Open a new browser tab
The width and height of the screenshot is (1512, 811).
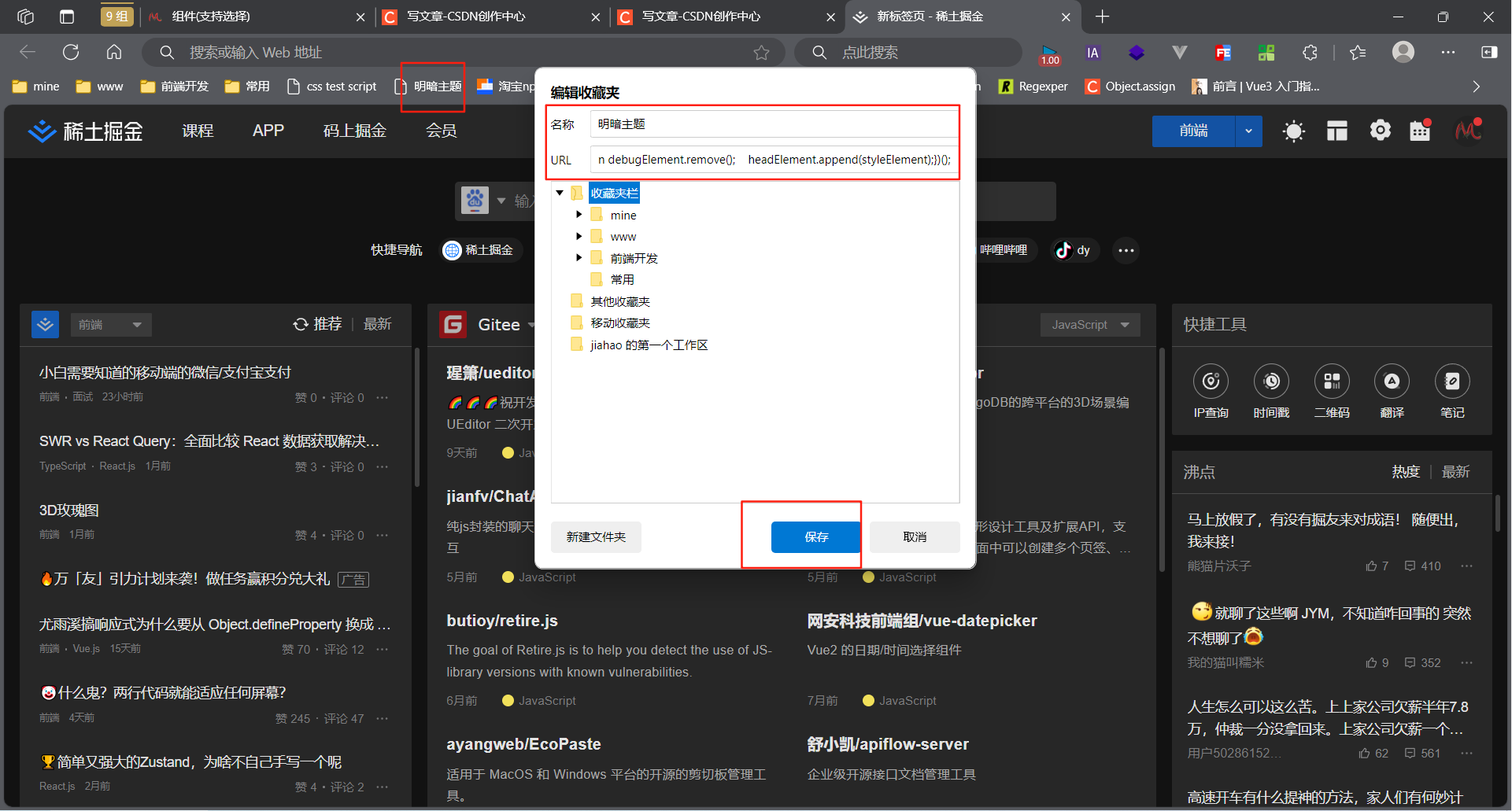click(x=1103, y=17)
